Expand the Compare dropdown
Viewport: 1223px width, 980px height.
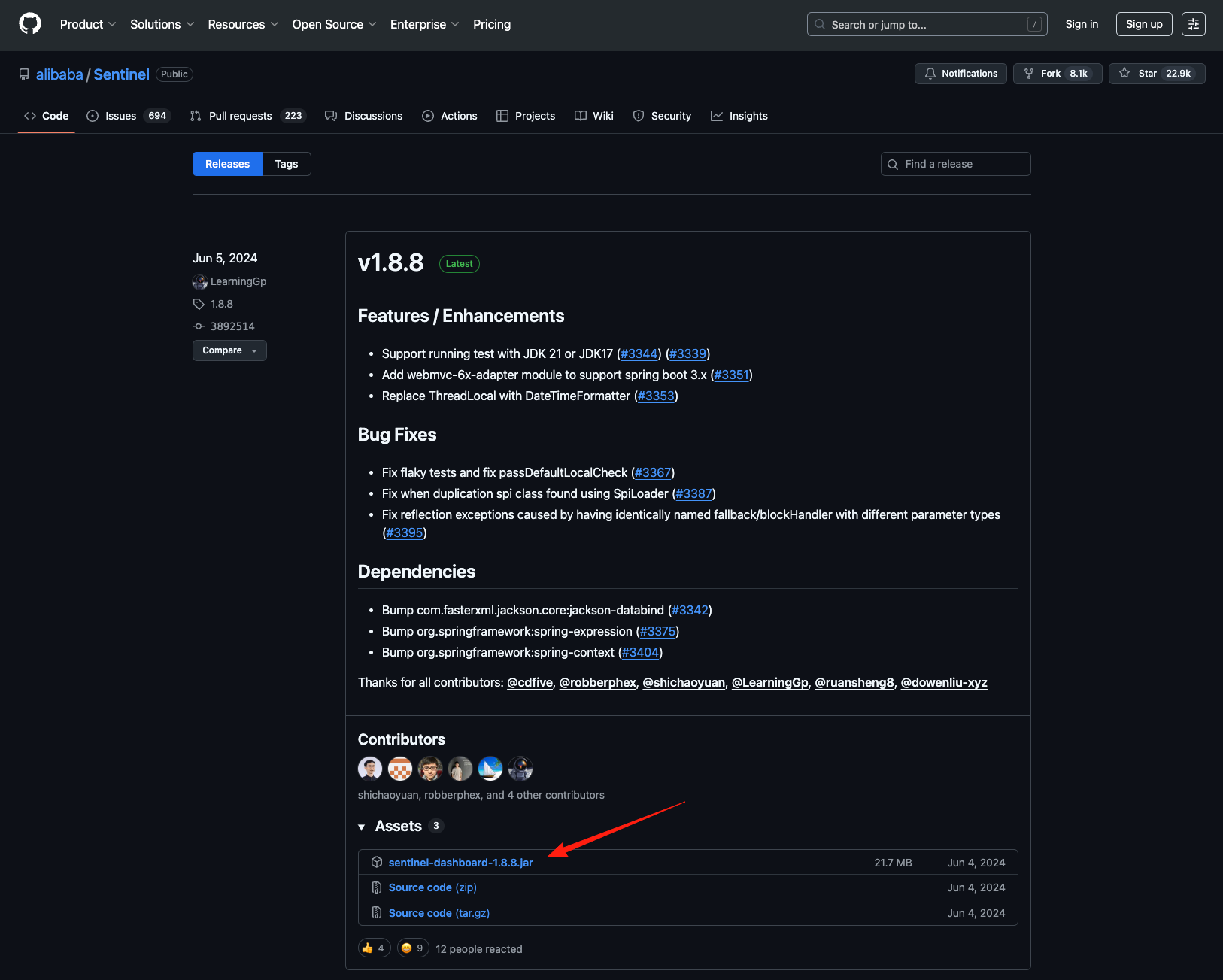229,350
